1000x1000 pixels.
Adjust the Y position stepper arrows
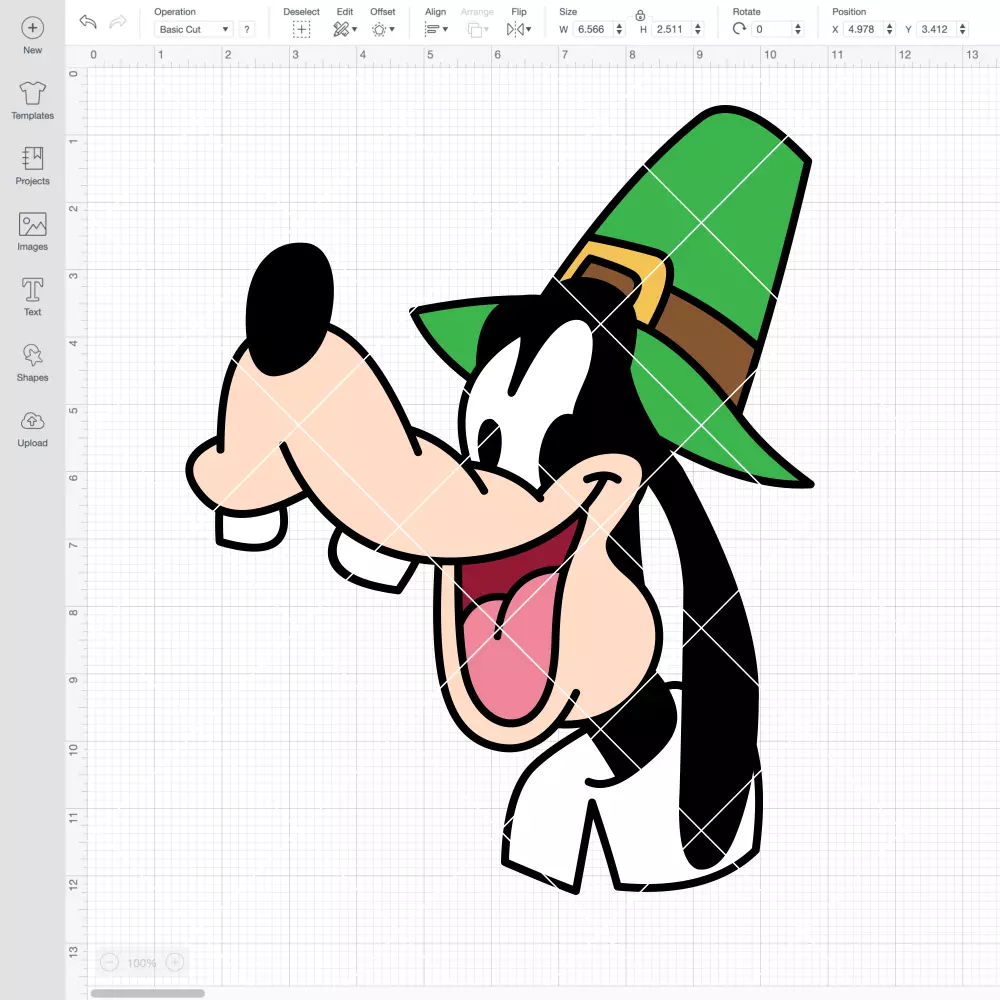[963, 29]
